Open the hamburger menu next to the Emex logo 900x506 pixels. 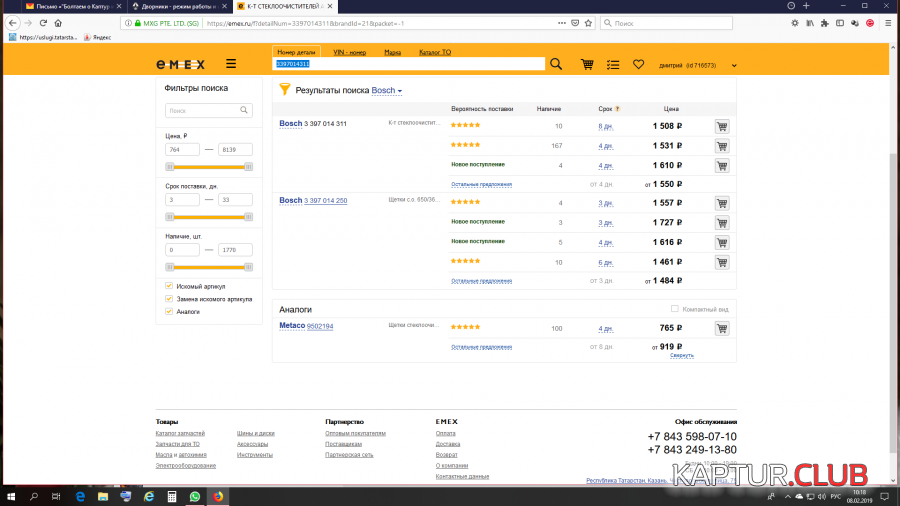click(231, 64)
